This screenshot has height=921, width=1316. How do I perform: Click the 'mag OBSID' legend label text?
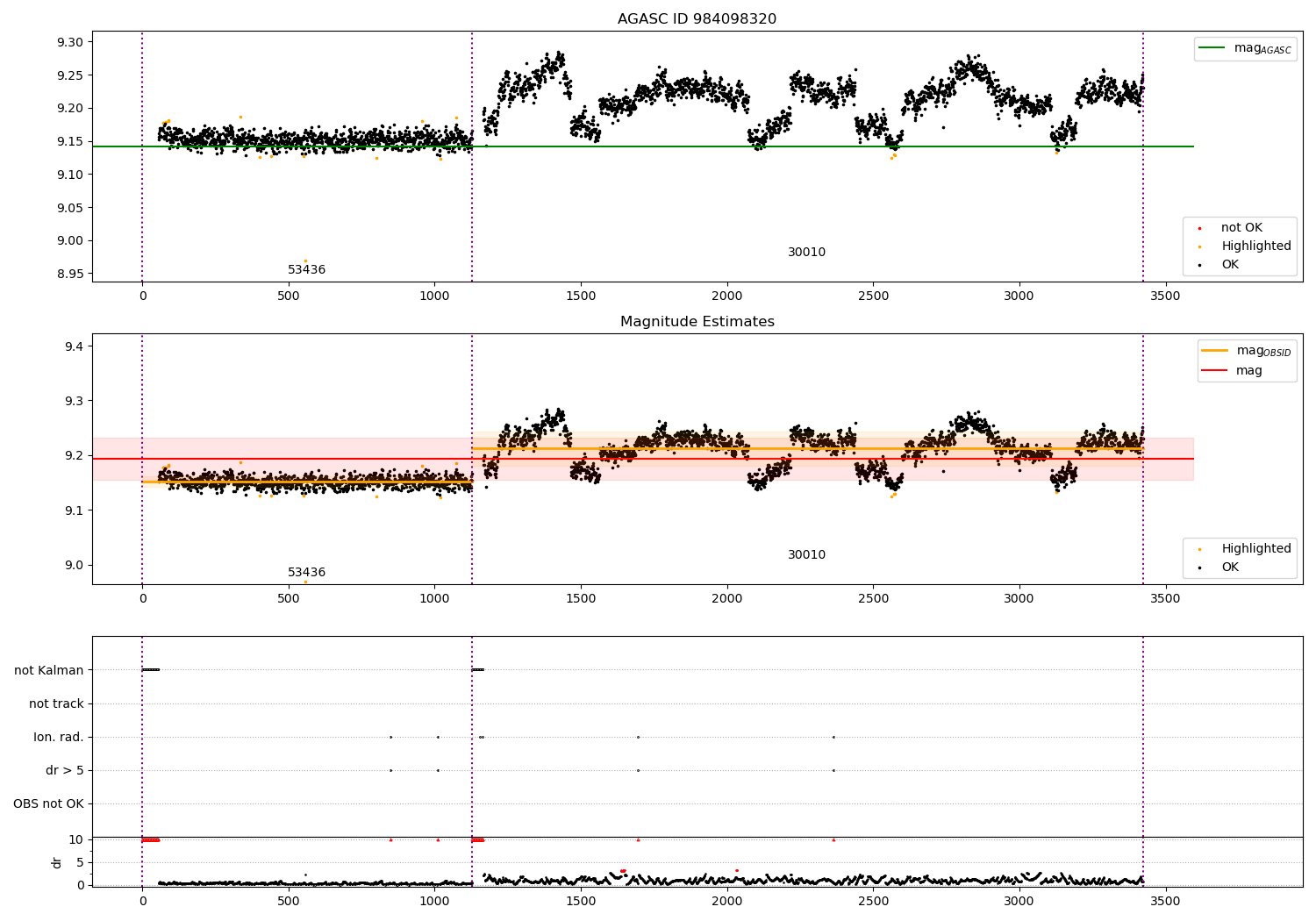(1263, 351)
